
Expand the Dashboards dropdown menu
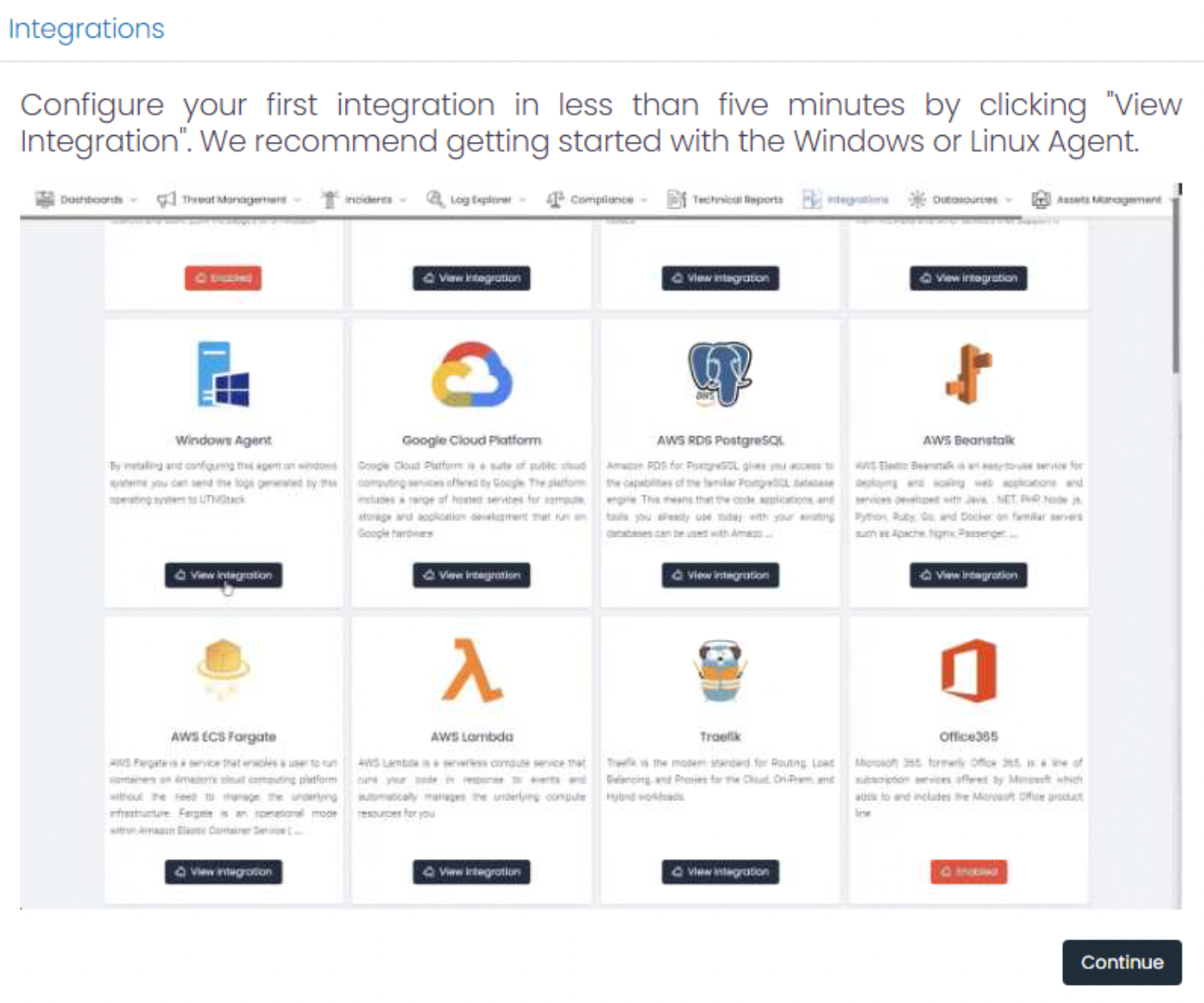tap(86, 200)
